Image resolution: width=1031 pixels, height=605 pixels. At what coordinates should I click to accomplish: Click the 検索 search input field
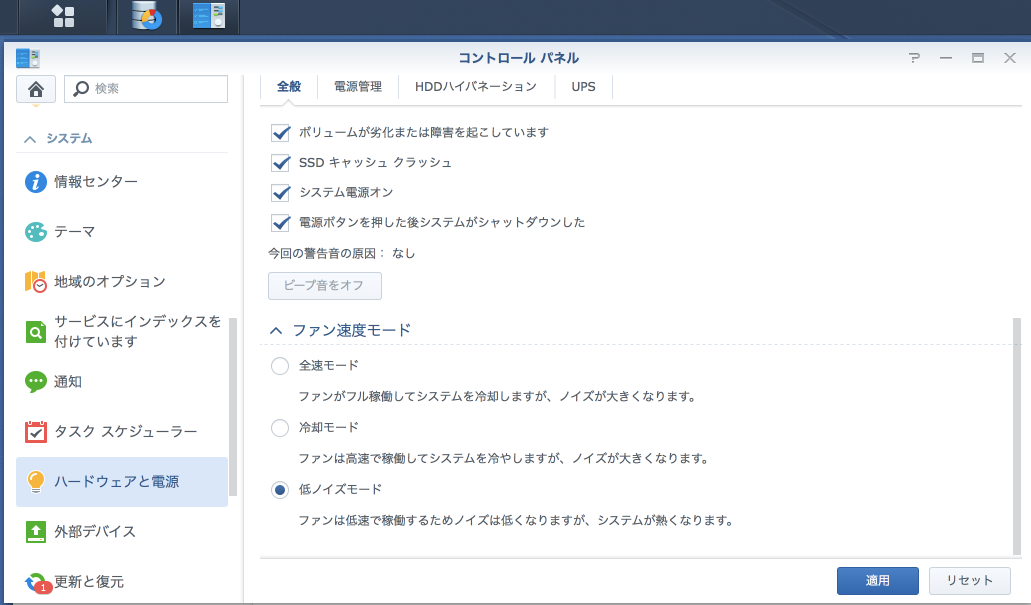pos(157,89)
